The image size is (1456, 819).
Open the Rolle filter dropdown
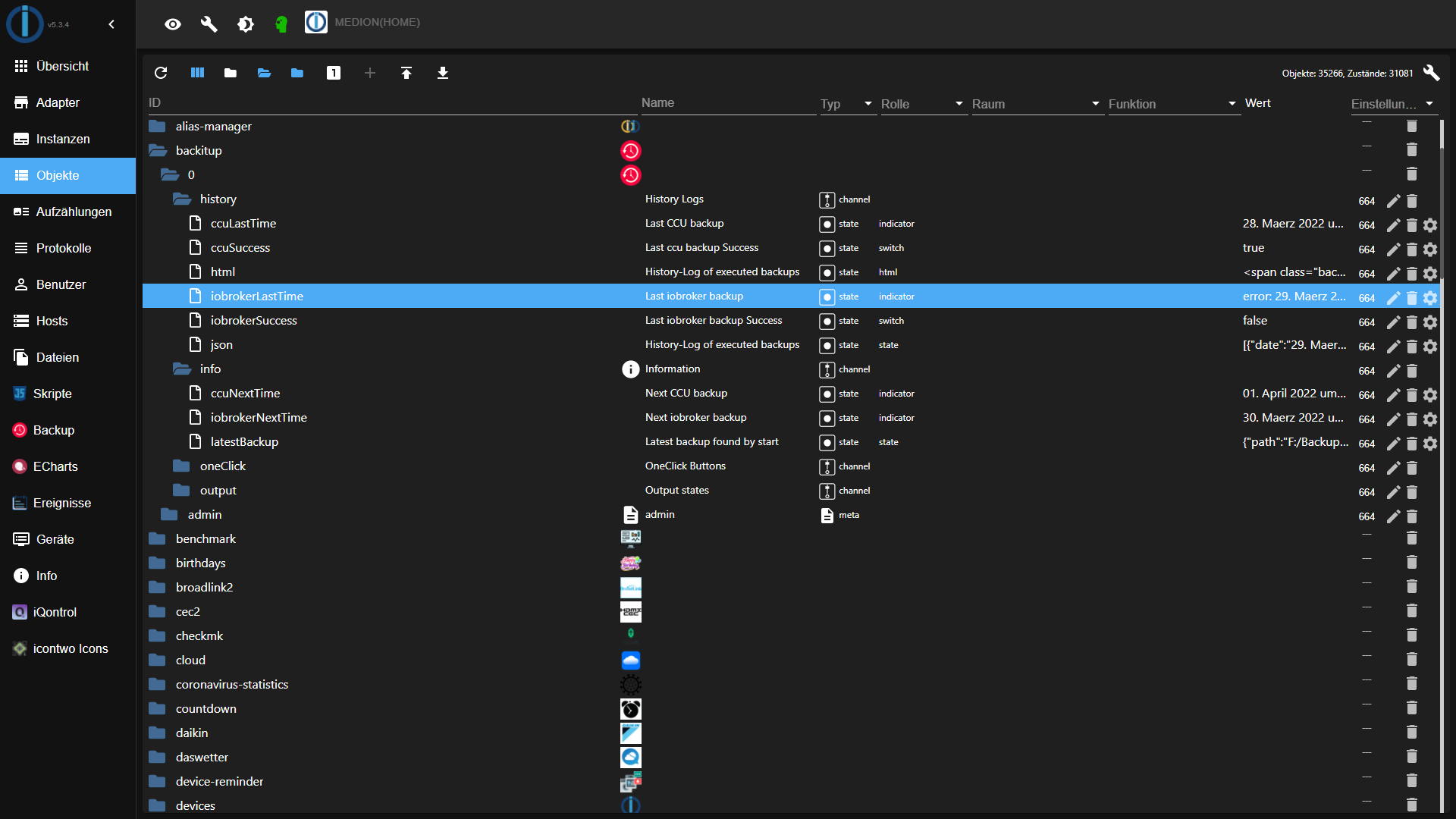pos(924,104)
